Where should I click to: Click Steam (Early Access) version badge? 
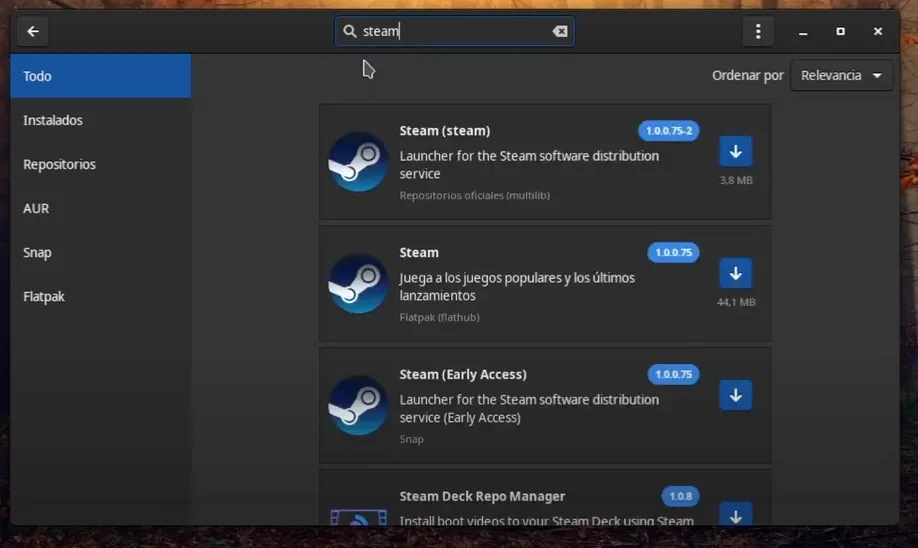pyautogui.click(x=673, y=374)
